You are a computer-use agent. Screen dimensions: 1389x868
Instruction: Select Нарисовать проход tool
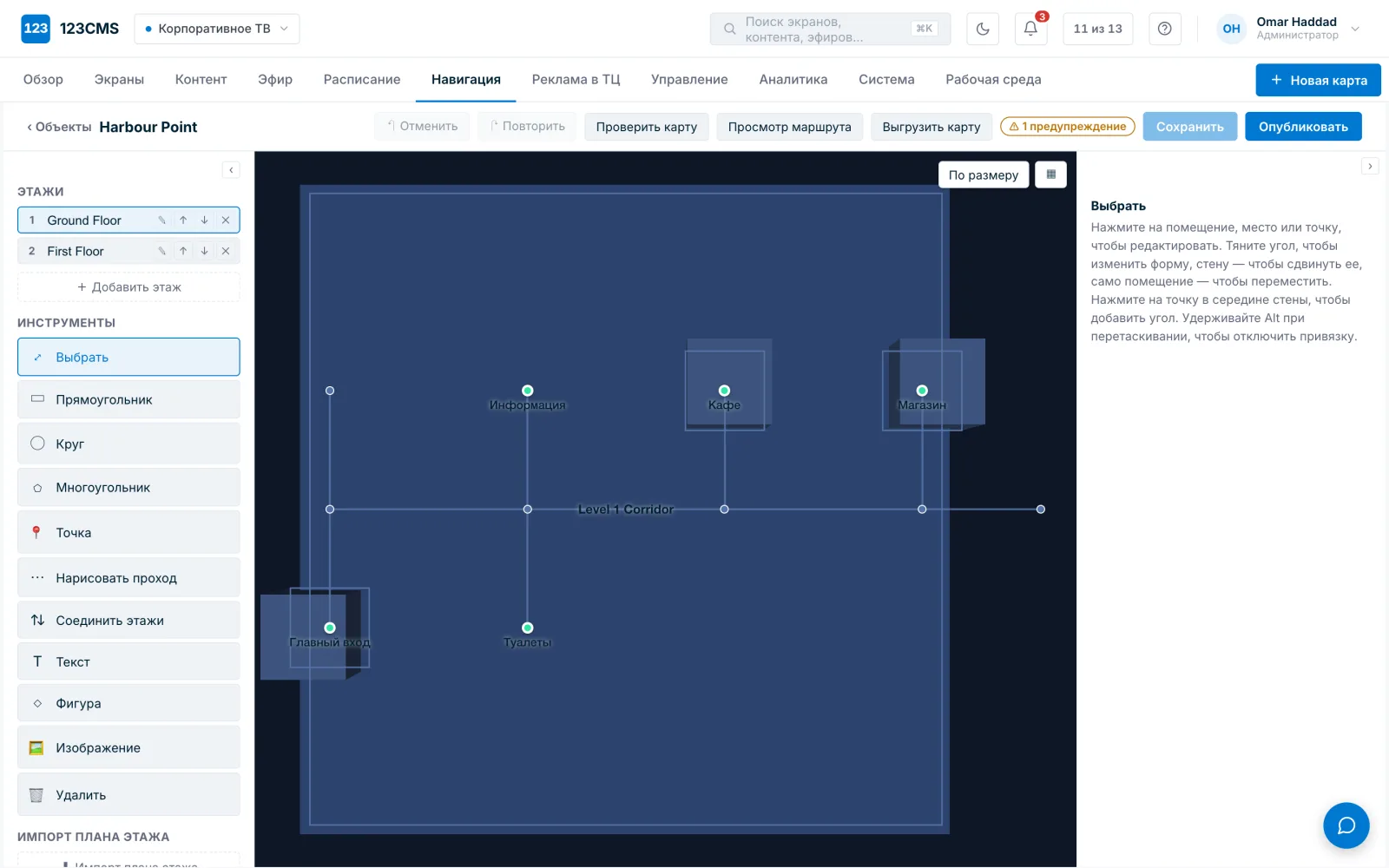click(x=128, y=577)
